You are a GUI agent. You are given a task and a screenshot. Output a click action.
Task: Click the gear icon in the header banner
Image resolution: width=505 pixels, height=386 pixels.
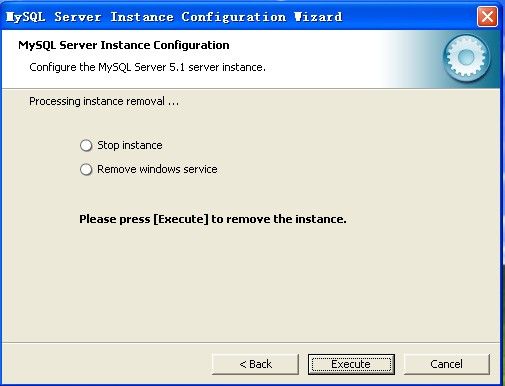coord(466,58)
